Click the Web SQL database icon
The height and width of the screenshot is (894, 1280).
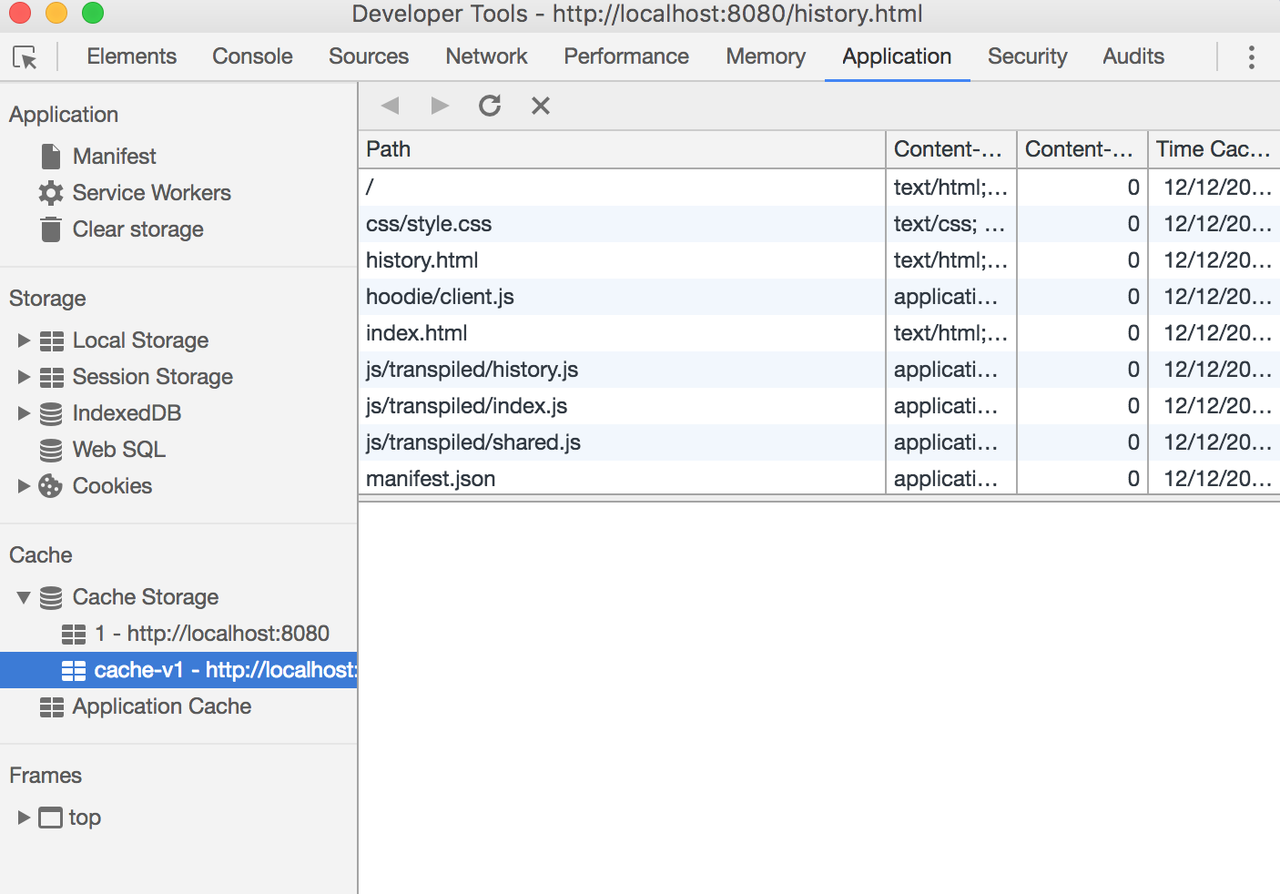[x=51, y=450]
